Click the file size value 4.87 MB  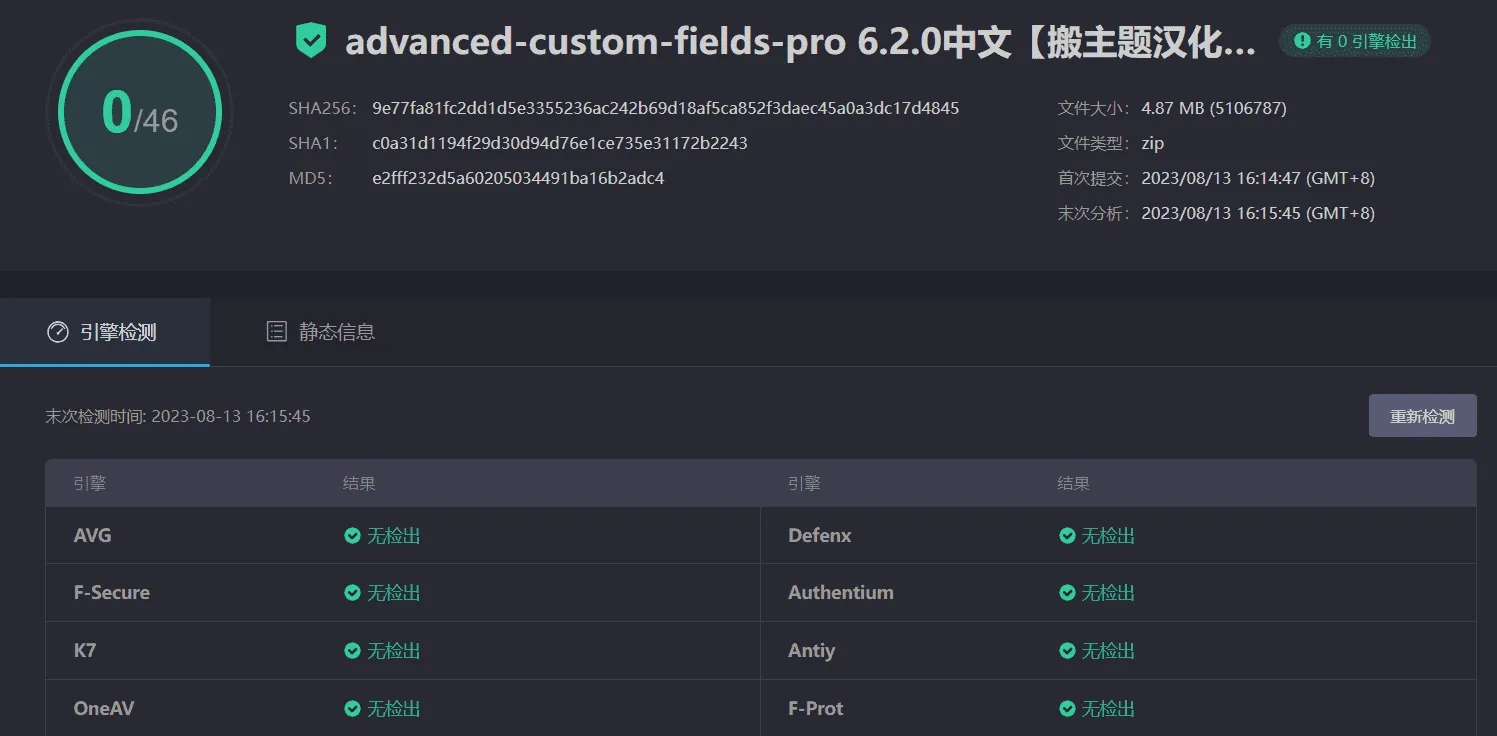(1214, 108)
